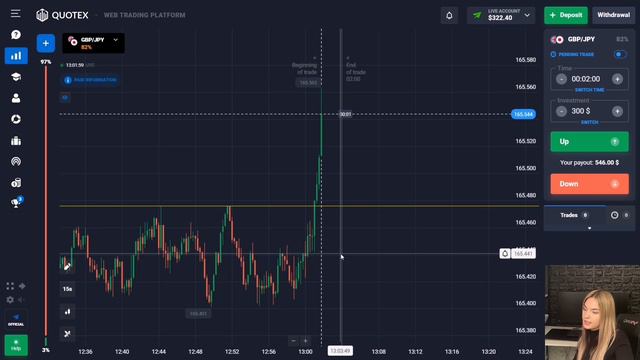Image resolution: width=640 pixels, height=360 pixels.
Task: Click the 165.580 price axis label
Action: click(526, 60)
